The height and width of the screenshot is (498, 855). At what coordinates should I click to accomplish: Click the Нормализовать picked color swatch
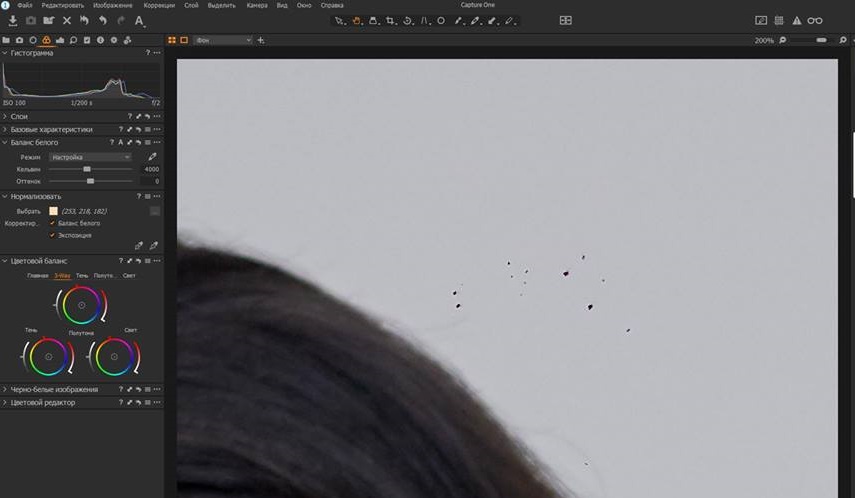[x=53, y=211]
